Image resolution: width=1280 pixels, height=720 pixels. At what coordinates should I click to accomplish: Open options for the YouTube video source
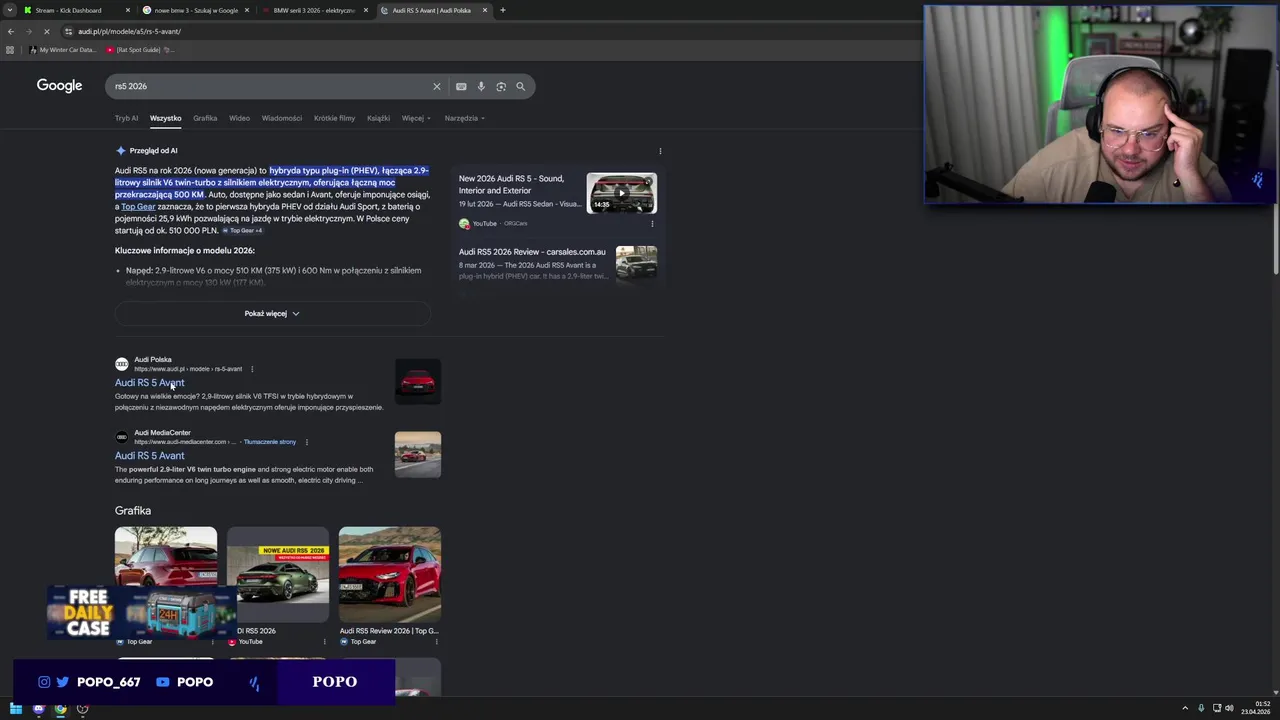pos(652,224)
